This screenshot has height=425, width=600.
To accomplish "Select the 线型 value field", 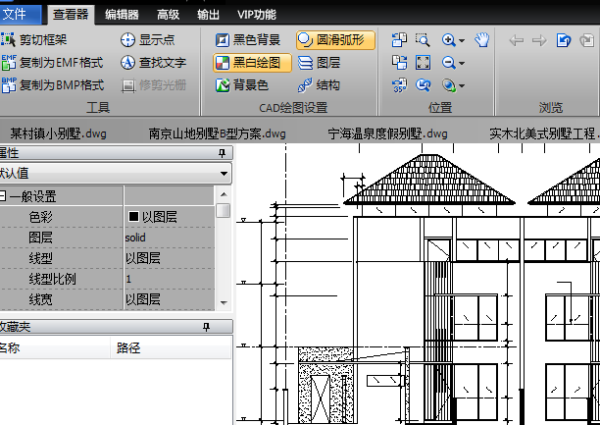I will tap(170, 258).
